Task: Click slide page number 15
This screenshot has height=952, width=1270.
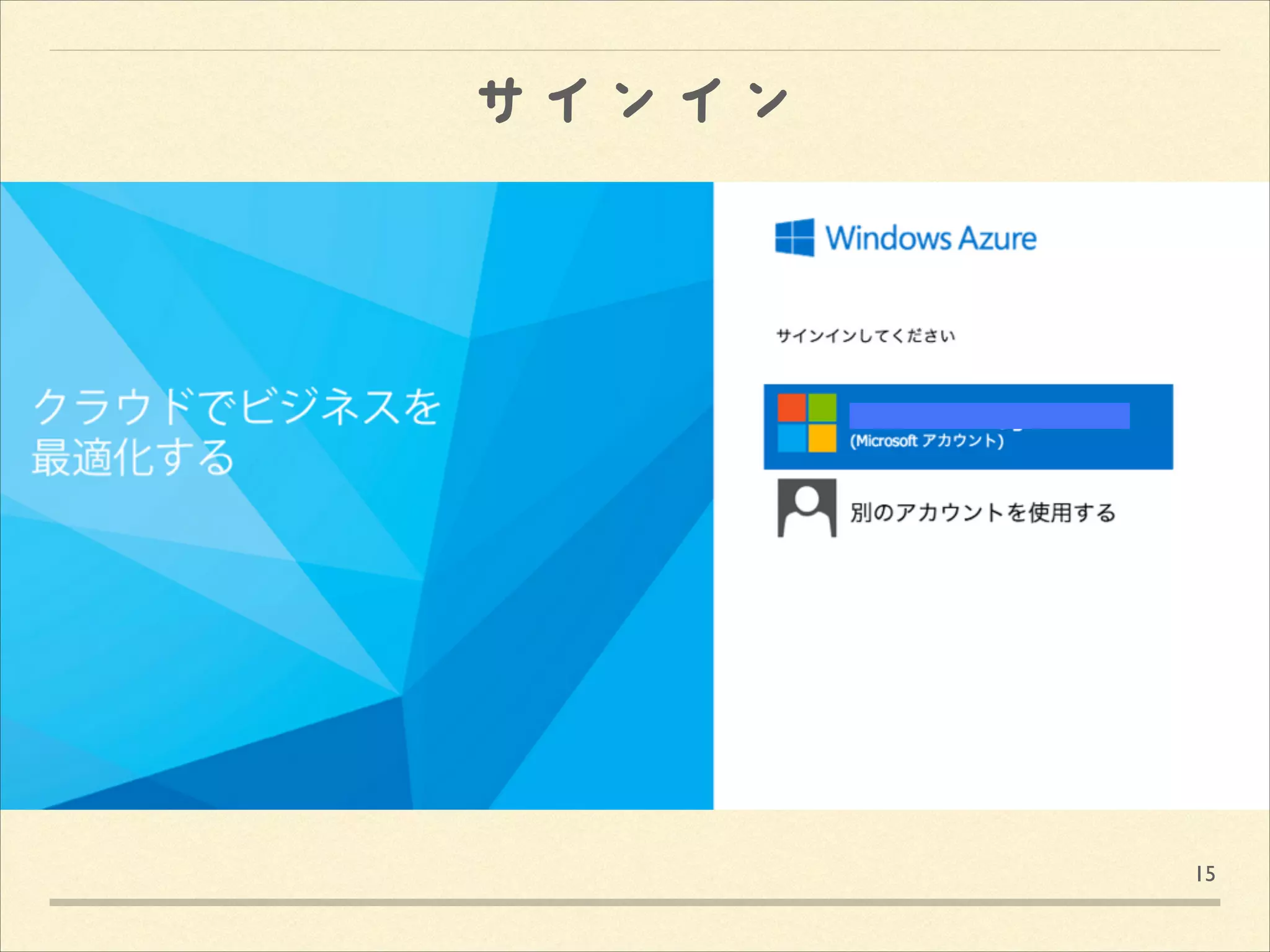Action: 1206,874
